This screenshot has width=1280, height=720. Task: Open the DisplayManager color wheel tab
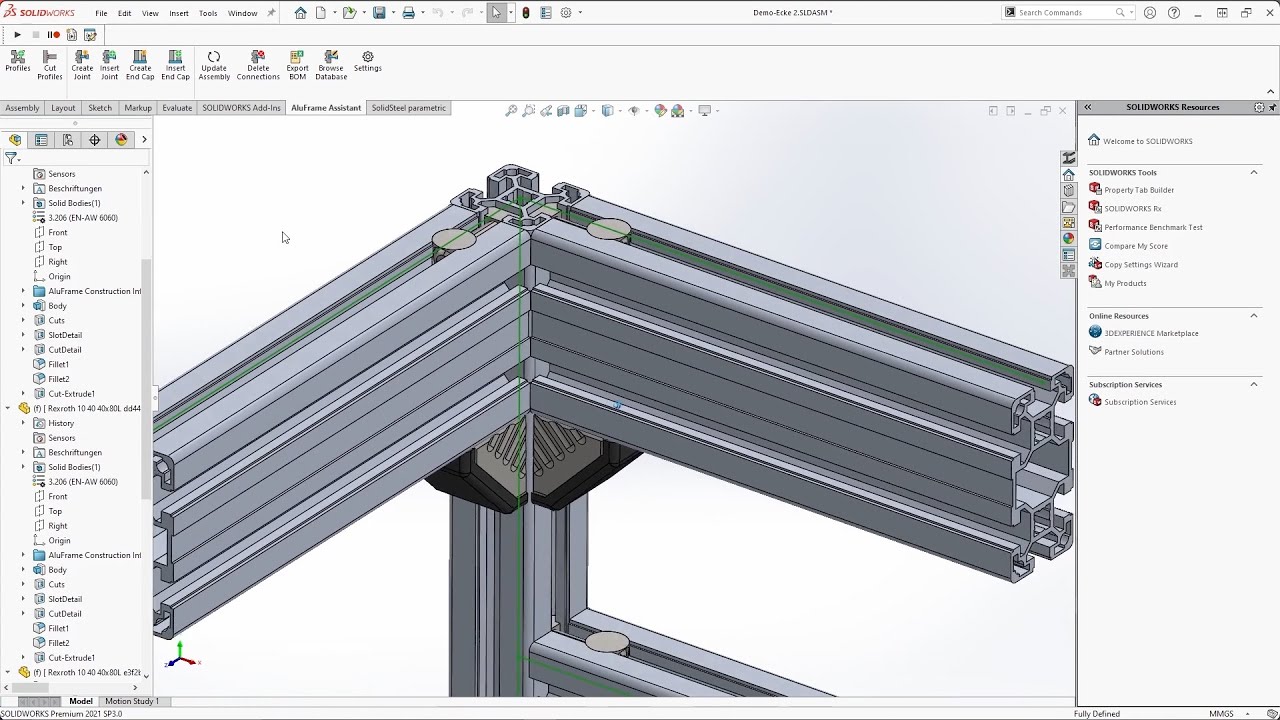click(121, 140)
